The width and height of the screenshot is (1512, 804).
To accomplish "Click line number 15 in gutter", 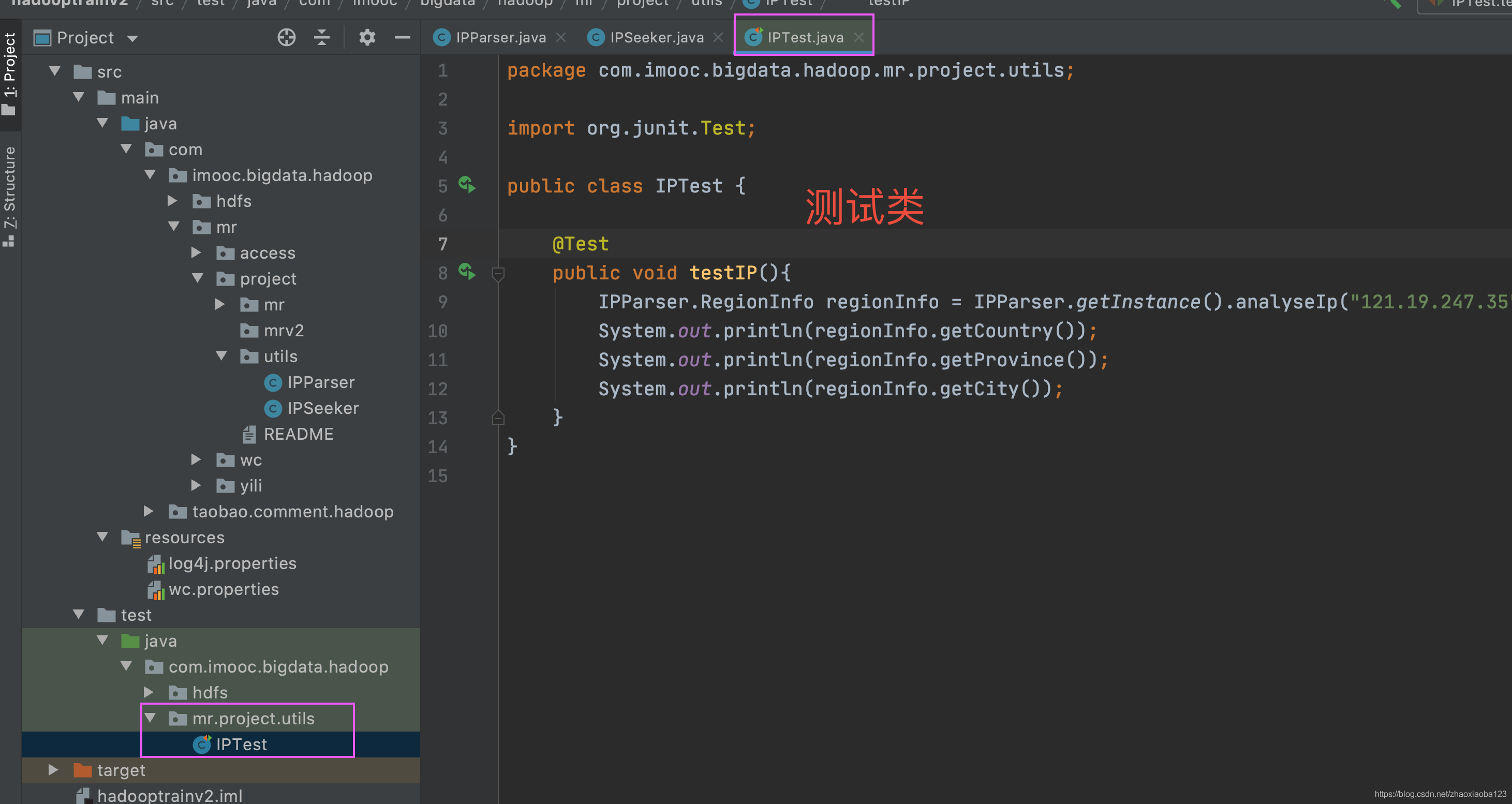I will 438,476.
